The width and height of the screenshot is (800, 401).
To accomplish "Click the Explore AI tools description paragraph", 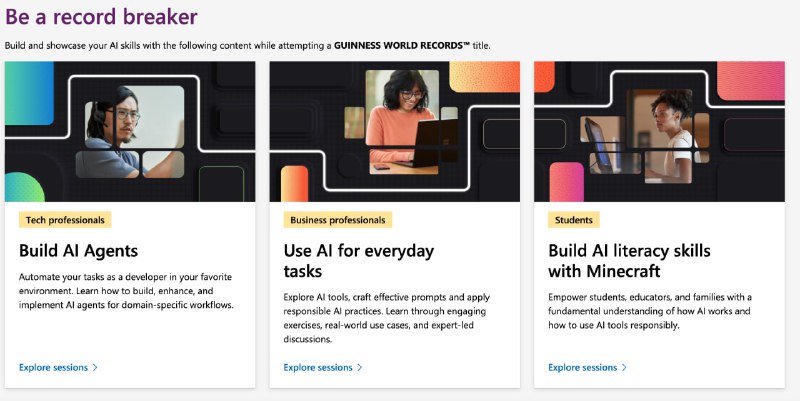I will point(387,318).
